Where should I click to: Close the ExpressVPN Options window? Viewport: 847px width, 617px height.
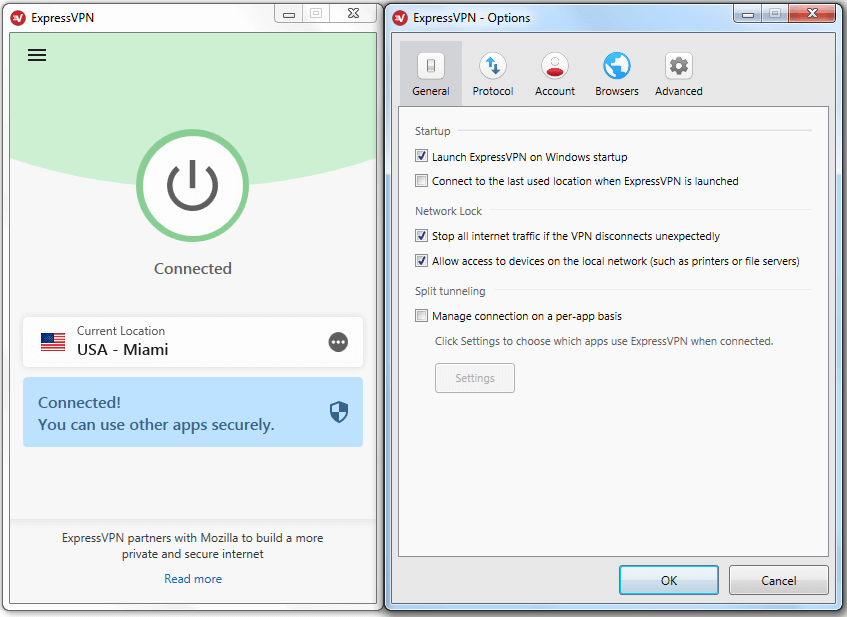pos(812,14)
